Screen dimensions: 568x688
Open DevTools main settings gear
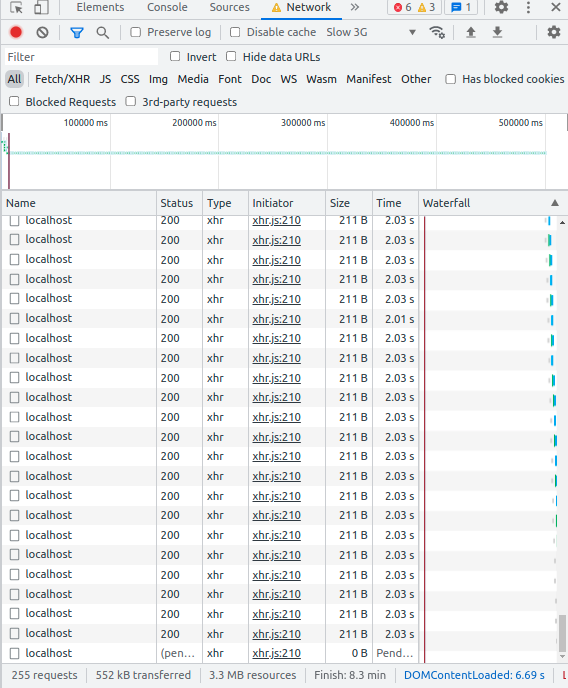[501, 7]
